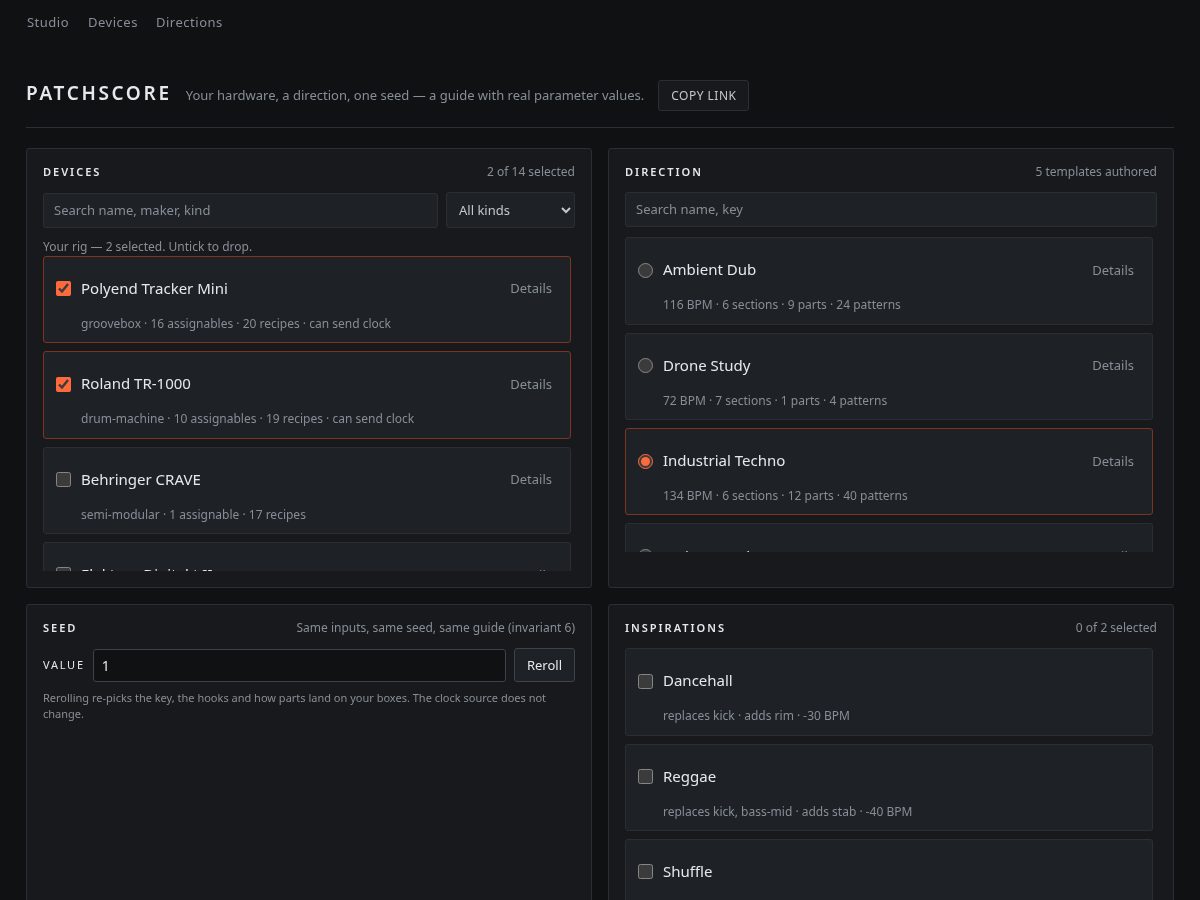Open Details for Industrial Techno
The image size is (1200, 900).
1113,461
